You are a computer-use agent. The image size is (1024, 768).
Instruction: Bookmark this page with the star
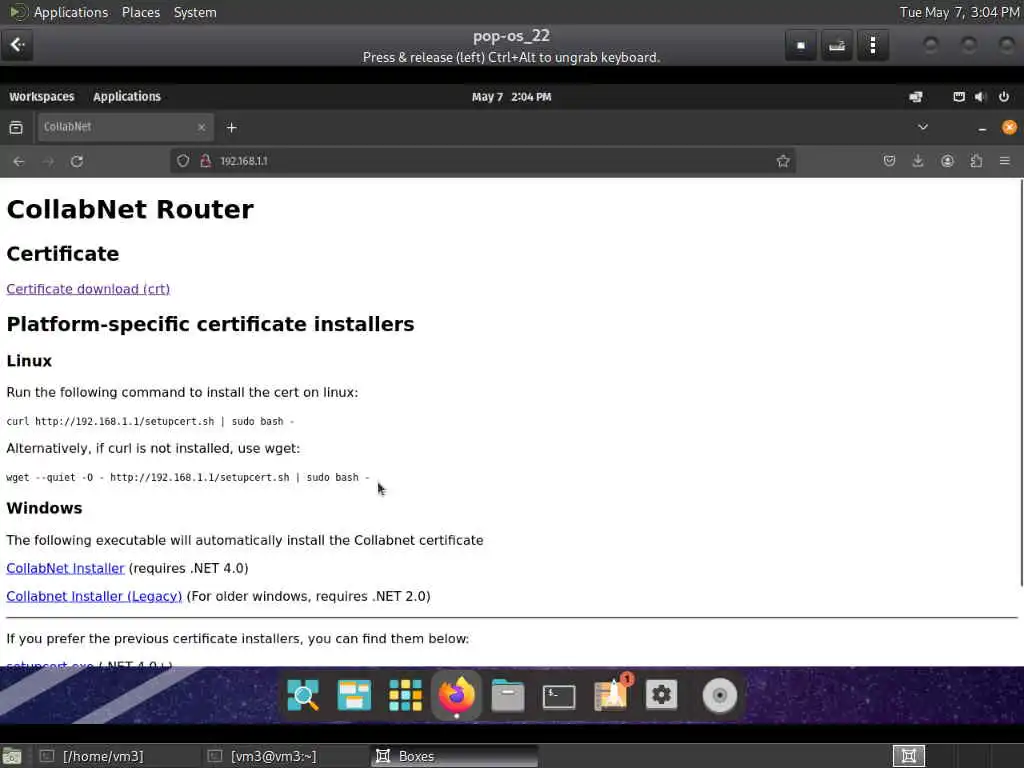point(783,161)
